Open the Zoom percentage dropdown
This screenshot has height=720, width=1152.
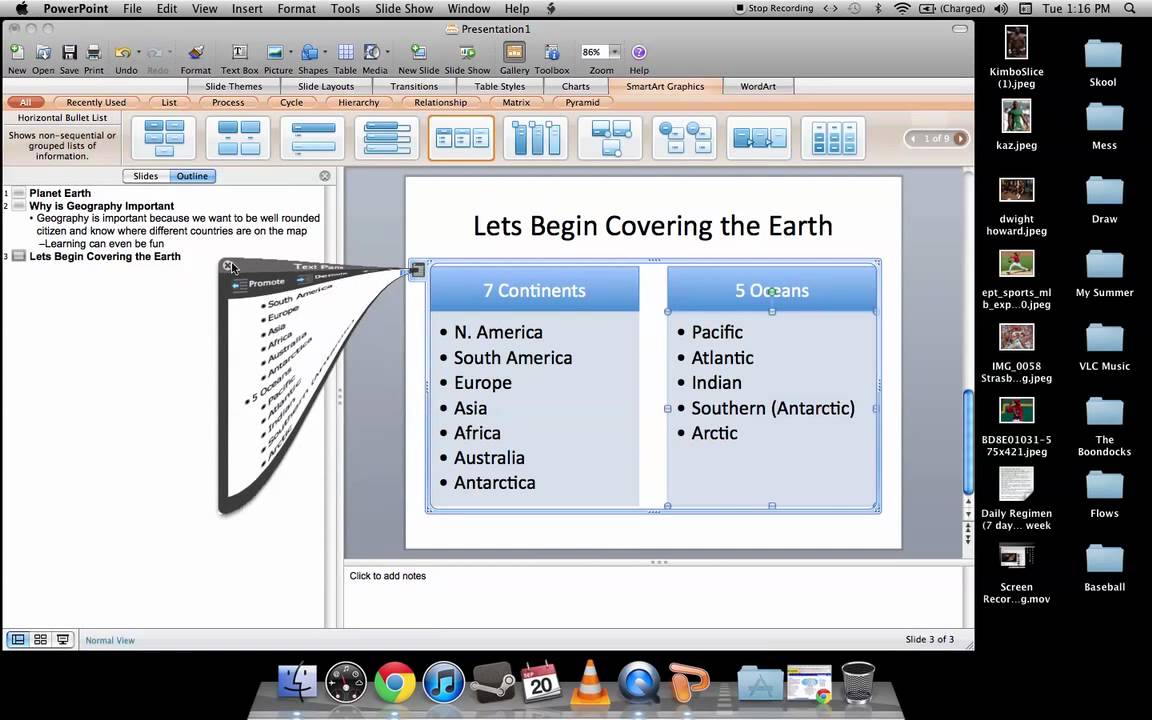point(614,52)
